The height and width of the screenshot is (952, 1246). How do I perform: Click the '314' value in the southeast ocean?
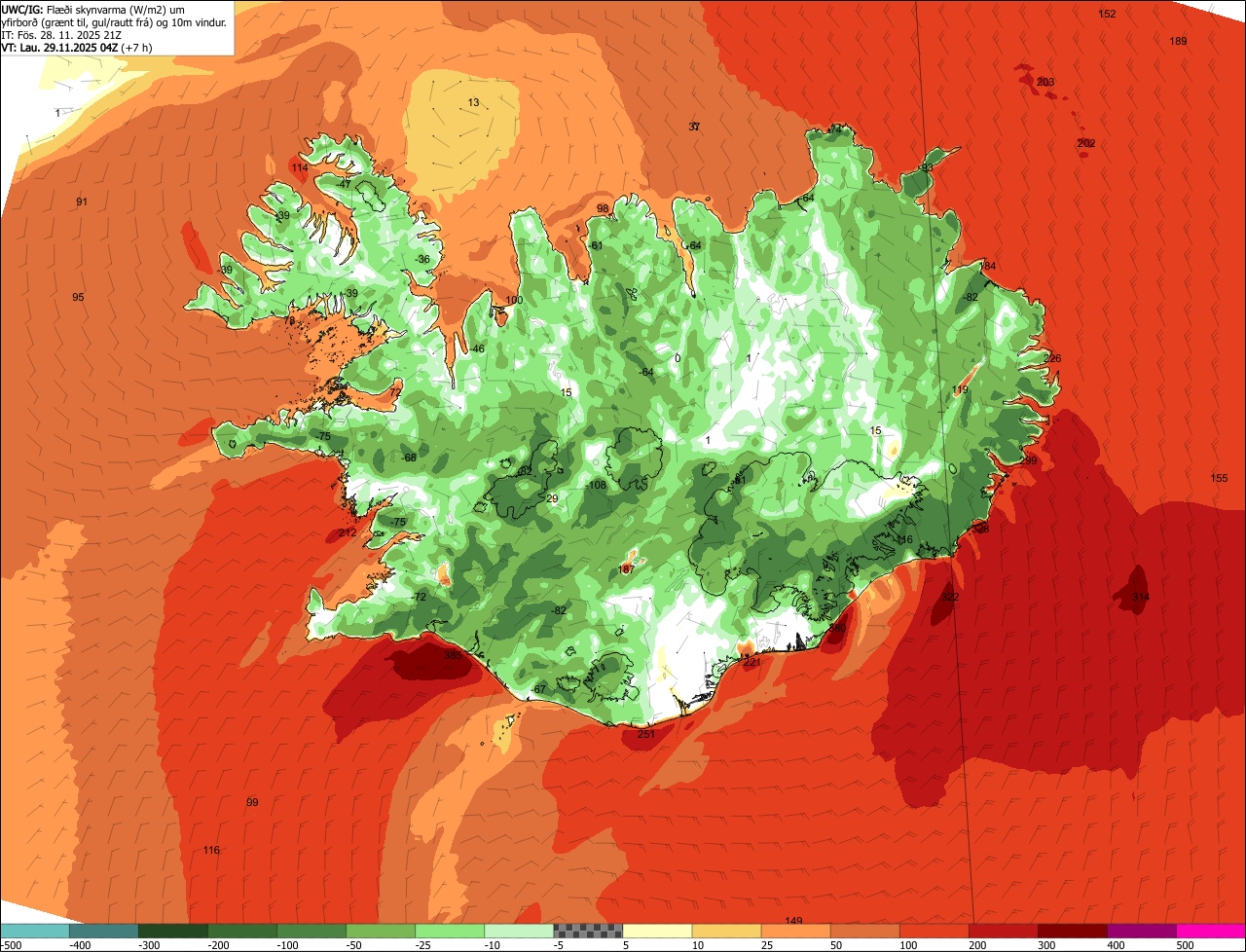point(1140,597)
